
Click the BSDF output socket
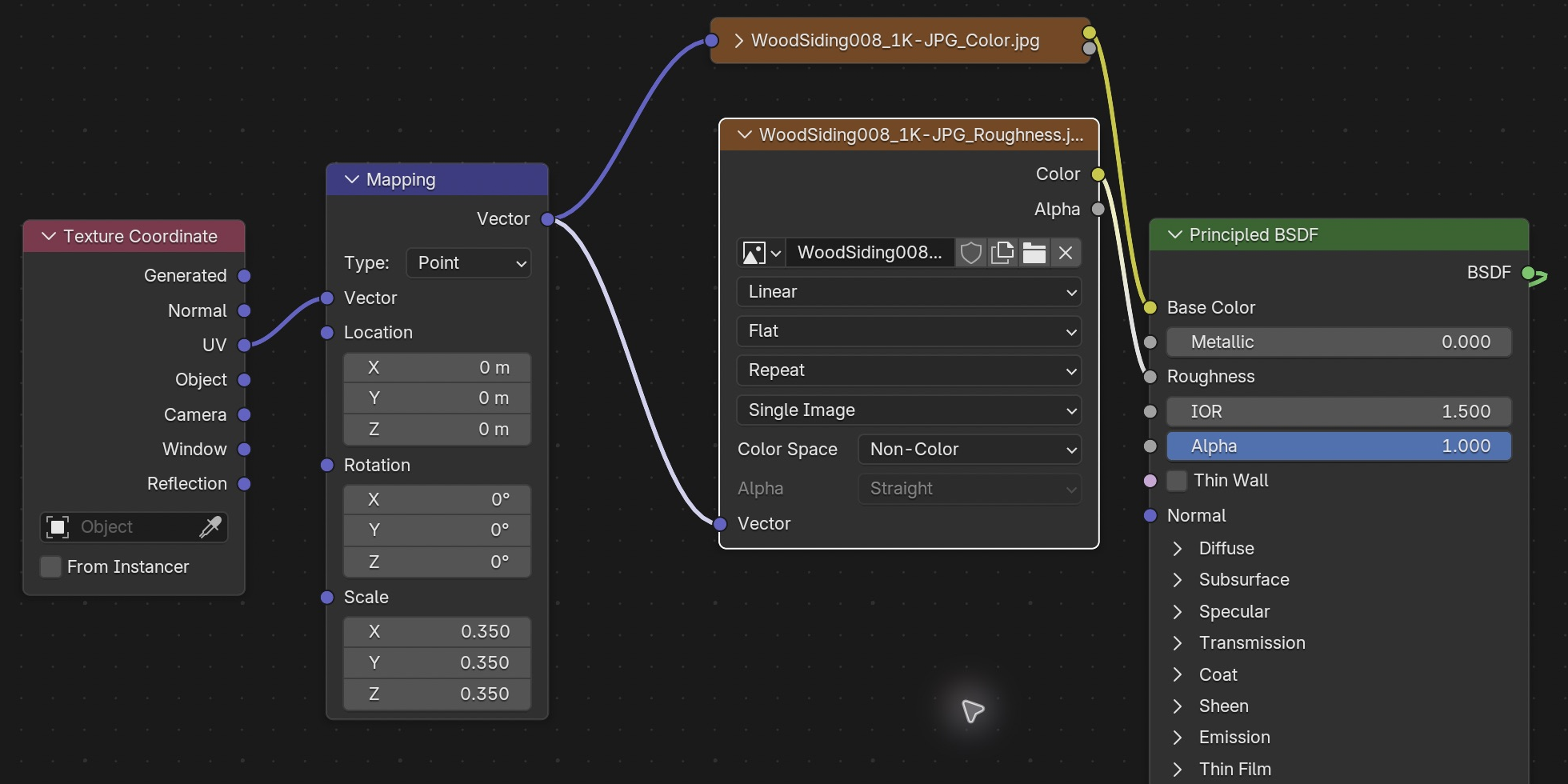click(1529, 273)
